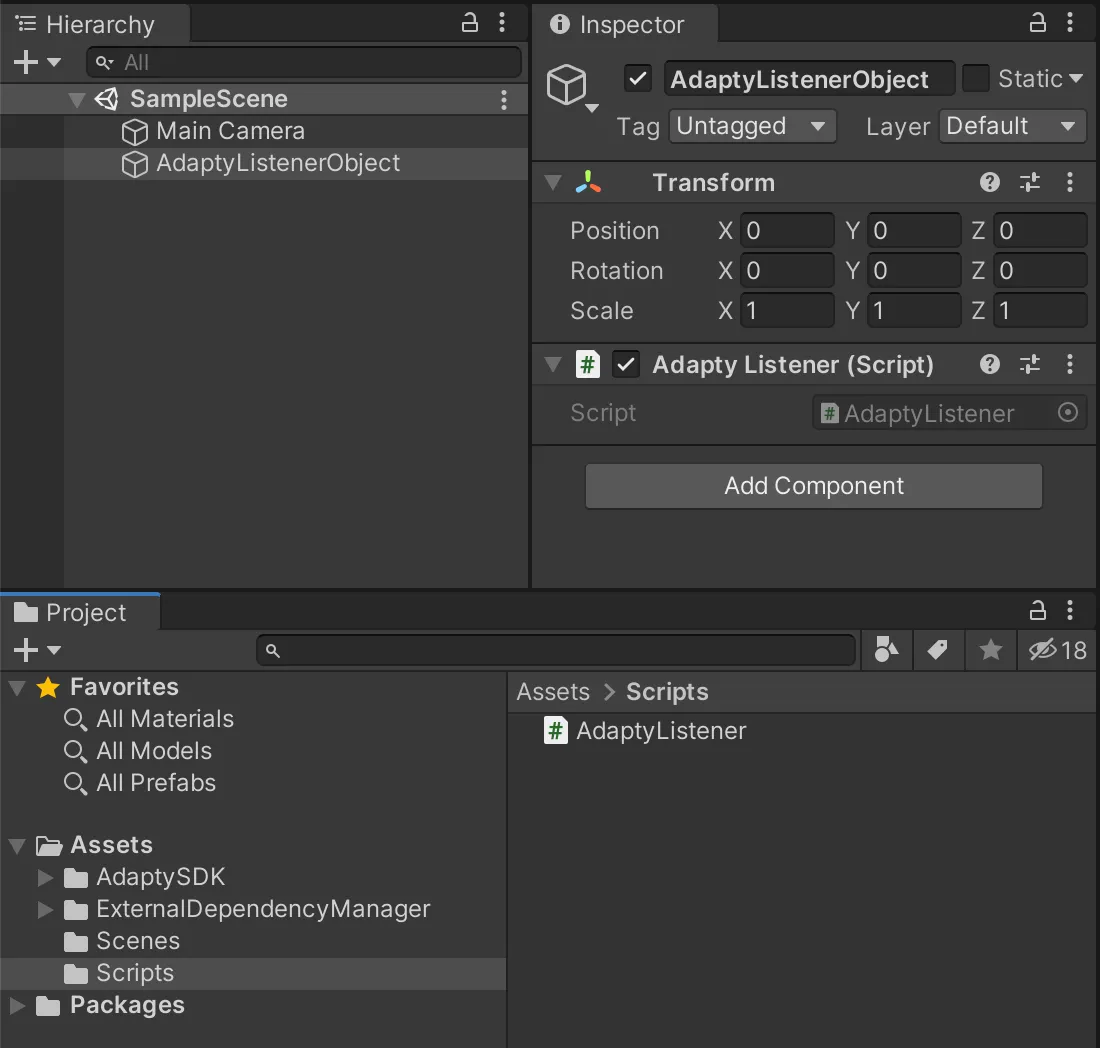Uncheck the Adapty Listener script checkbox

coord(626,365)
